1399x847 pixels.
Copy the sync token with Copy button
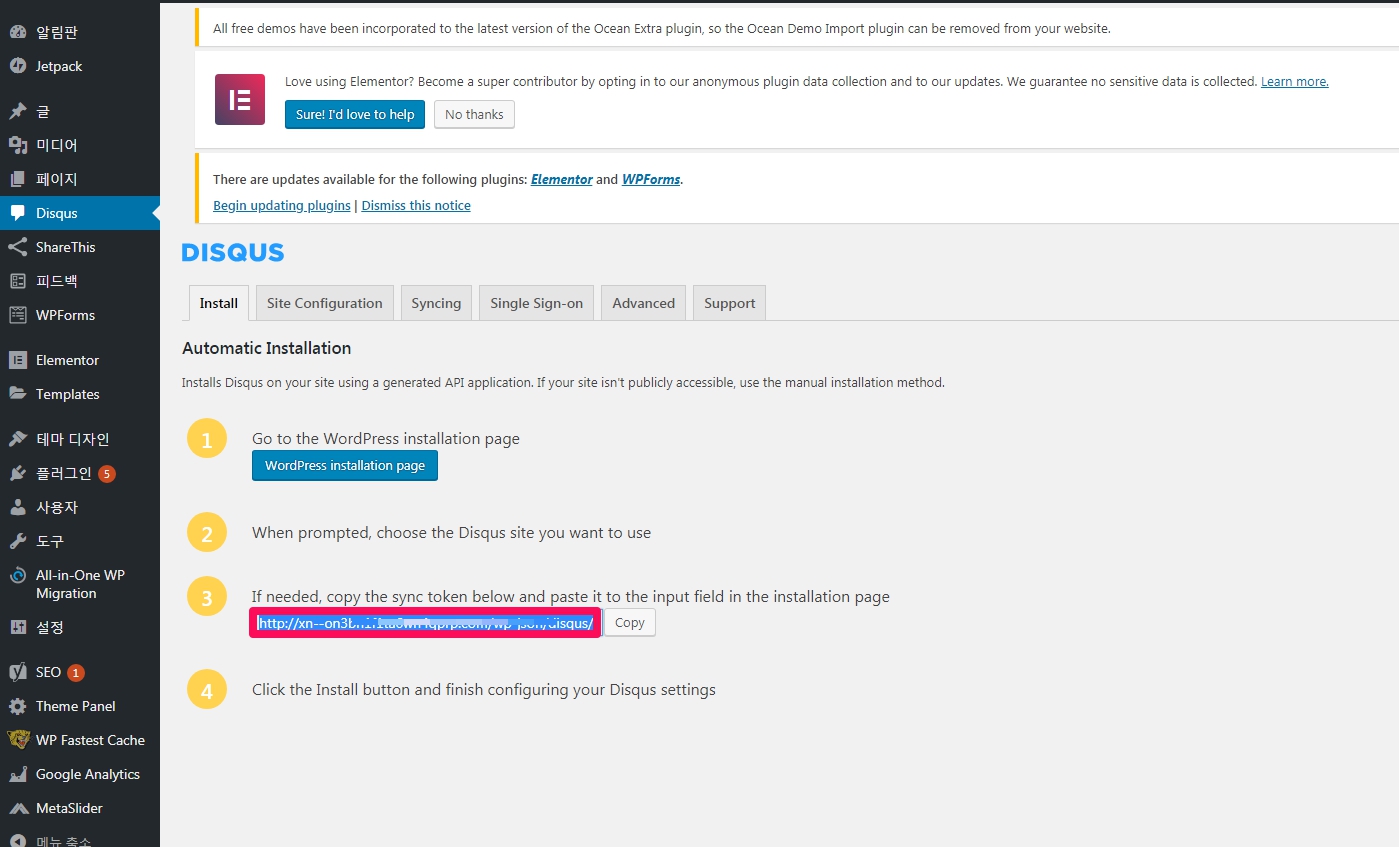[630, 622]
